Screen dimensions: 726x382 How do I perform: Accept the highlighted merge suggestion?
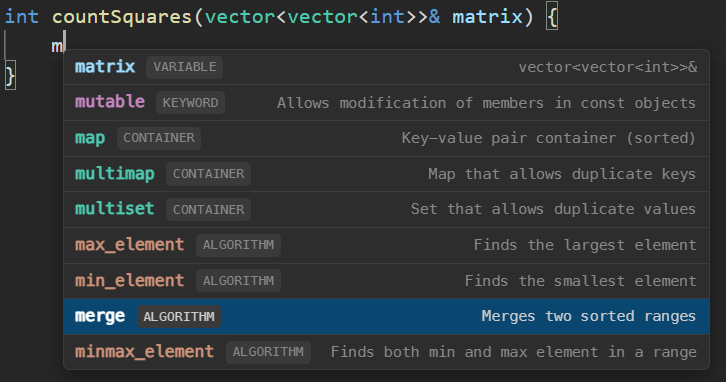(386, 316)
